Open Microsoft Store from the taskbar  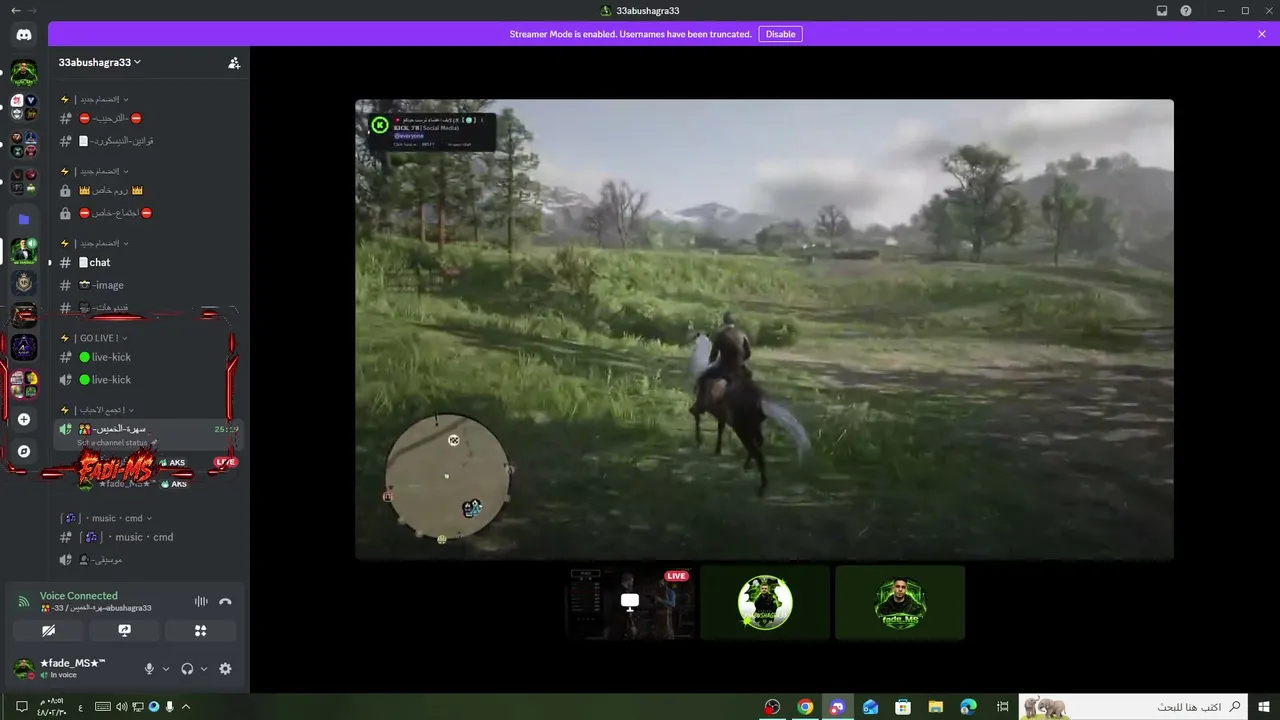(x=902, y=707)
